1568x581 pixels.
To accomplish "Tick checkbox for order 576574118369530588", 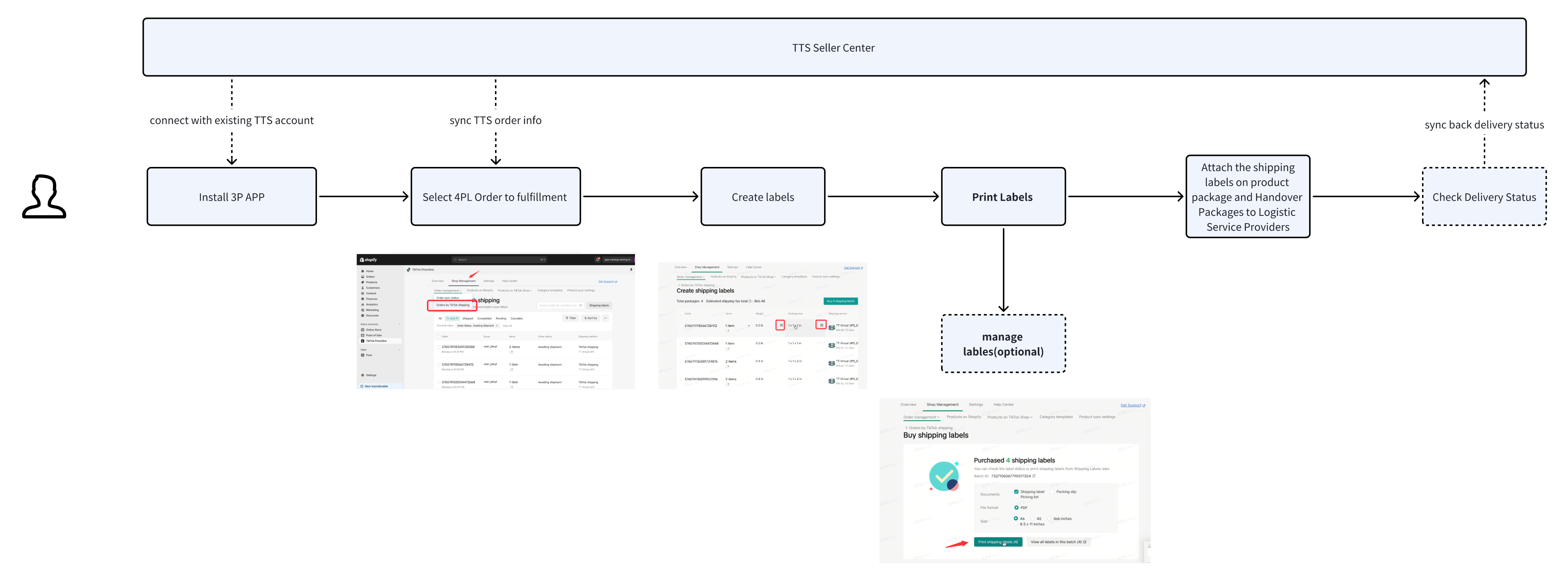I will [438, 347].
